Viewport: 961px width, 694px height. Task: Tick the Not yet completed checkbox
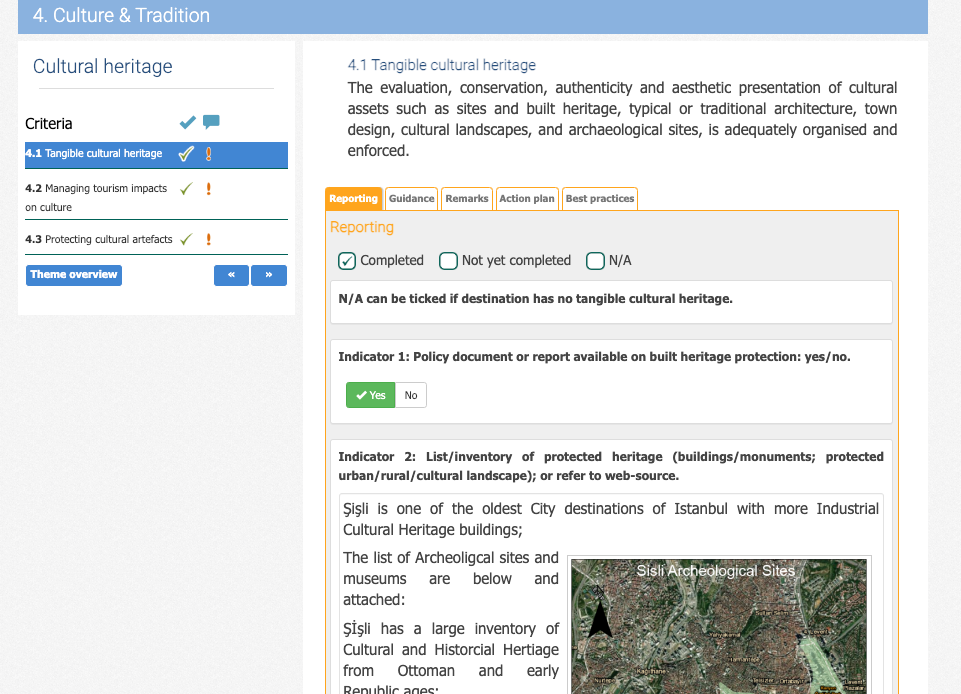tap(448, 261)
